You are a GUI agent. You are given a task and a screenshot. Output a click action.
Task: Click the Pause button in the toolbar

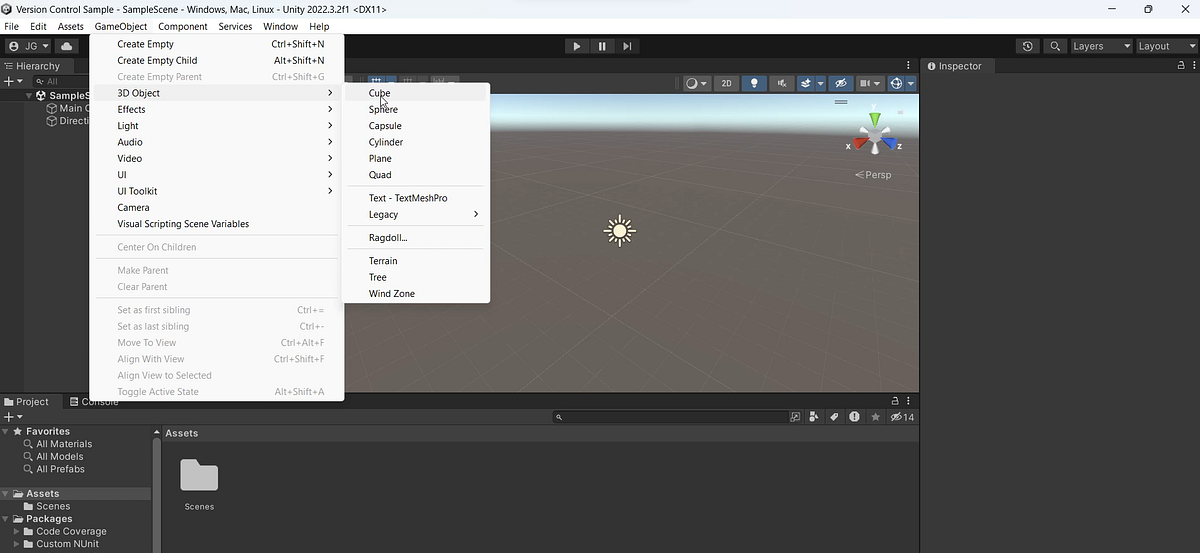[x=602, y=46]
